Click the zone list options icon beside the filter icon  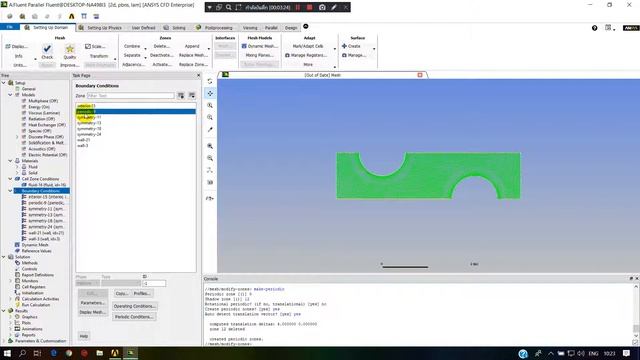(x=192, y=96)
